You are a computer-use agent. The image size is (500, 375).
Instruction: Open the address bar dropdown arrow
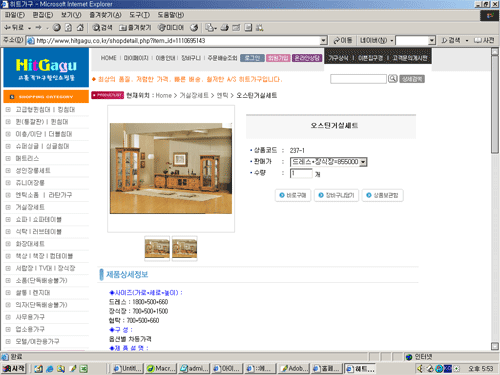click(x=323, y=41)
